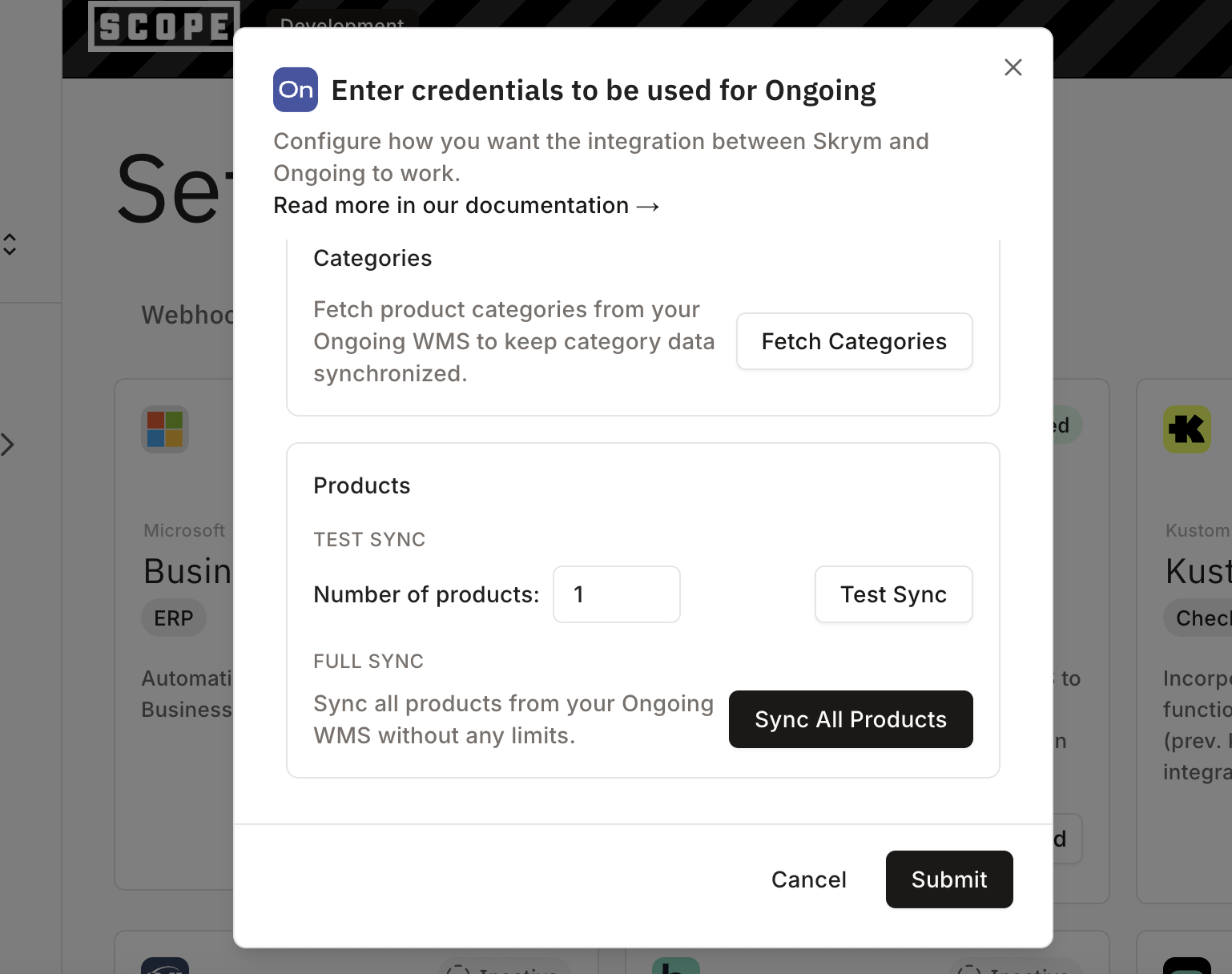Click the green integration icon at the bottom
Image resolution: width=1232 pixels, height=974 pixels.
coord(675,965)
